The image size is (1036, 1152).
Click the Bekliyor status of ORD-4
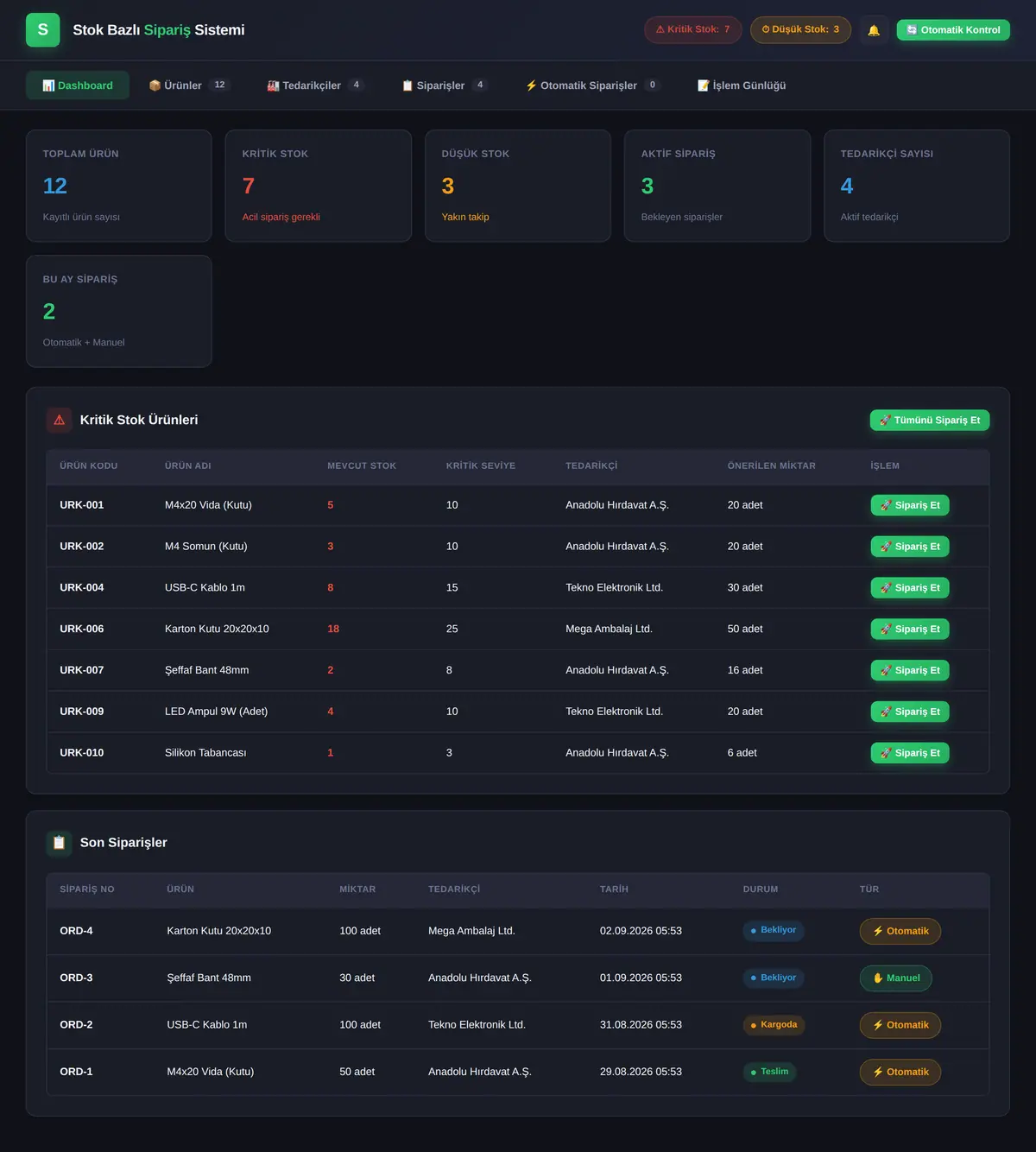pyautogui.click(x=774, y=931)
